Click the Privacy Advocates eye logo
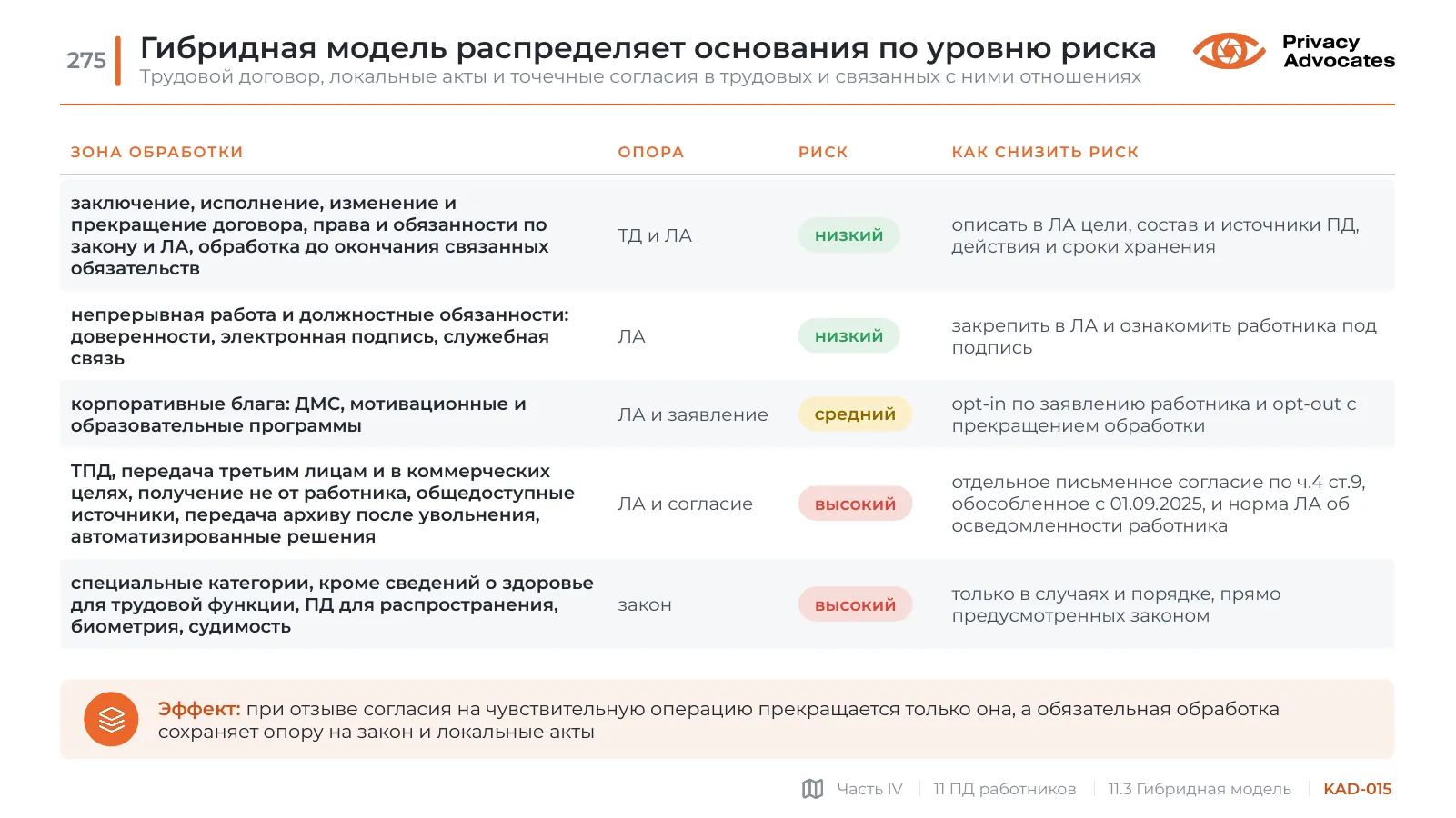Screen dimensions: 1456x818 pos(1229,51)
